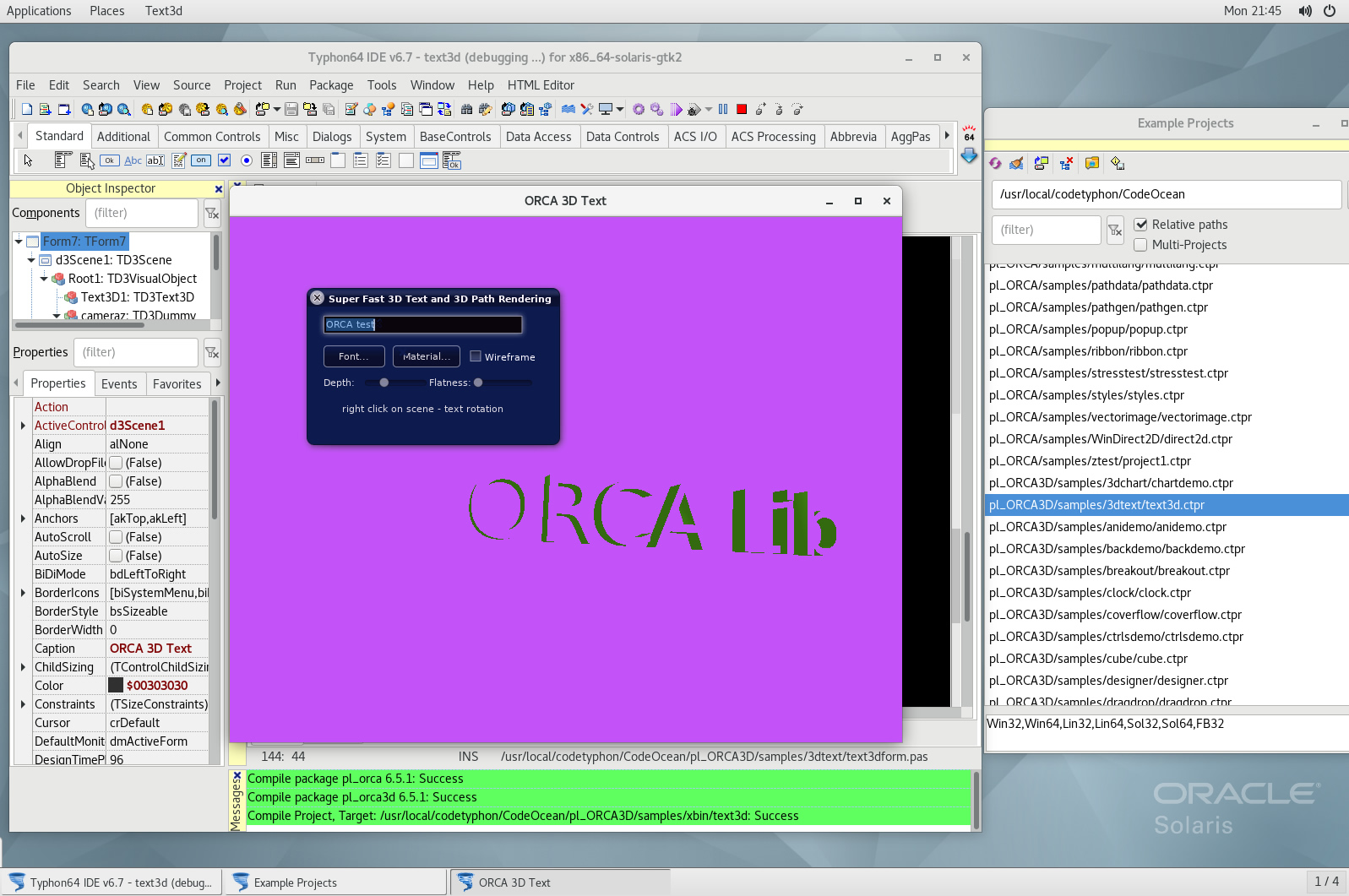Click the TScrollBar component palette icon
This screenshot has width=1349, height=896.
pyautogui.click(x=315, y=160)
